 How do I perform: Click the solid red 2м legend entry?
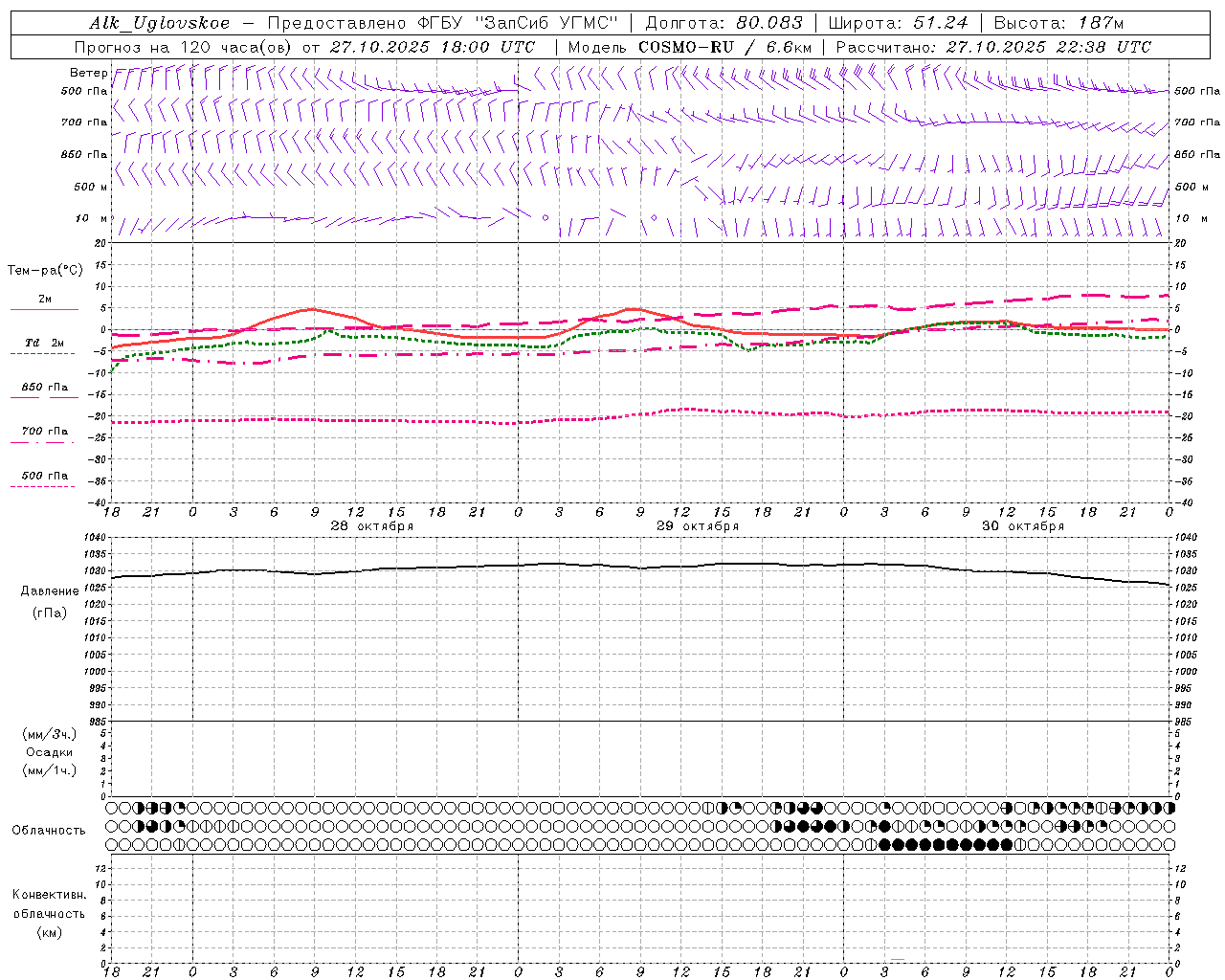point(44,302)
